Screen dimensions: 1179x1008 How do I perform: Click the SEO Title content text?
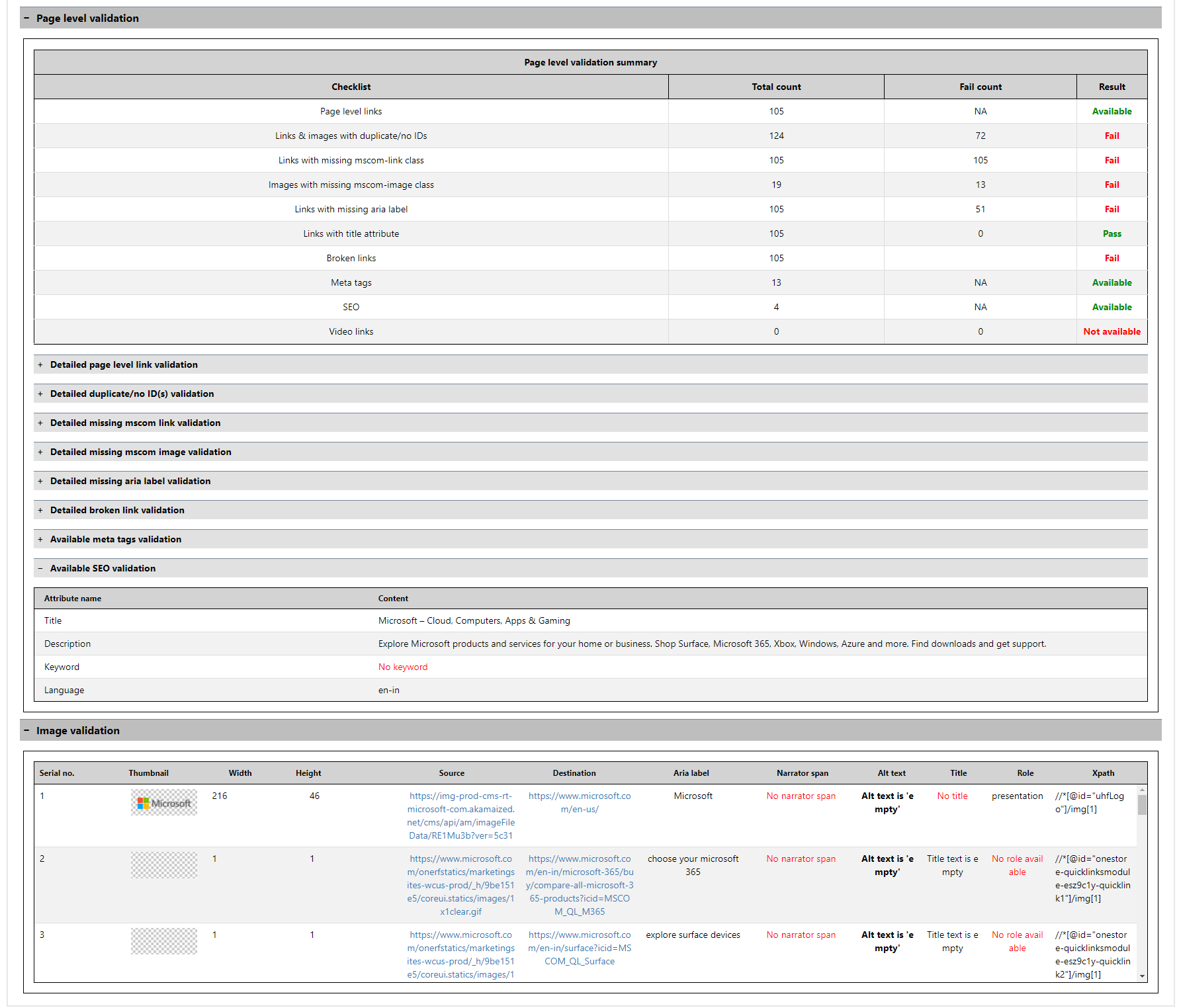pyautogui.click(x=474, y=620)
